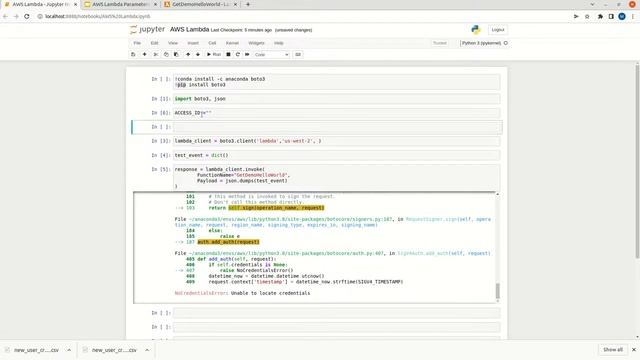Copy the selected cells with the toolbar icon

[166, 54]
